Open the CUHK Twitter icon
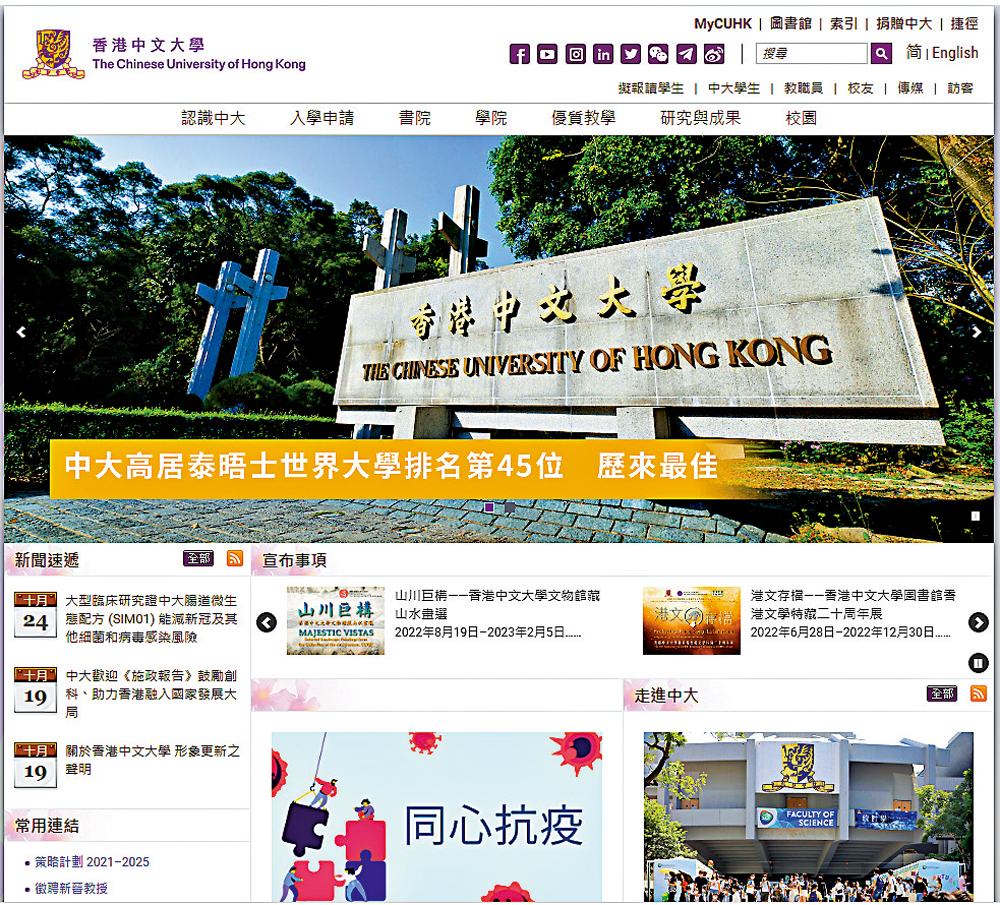 631,54
